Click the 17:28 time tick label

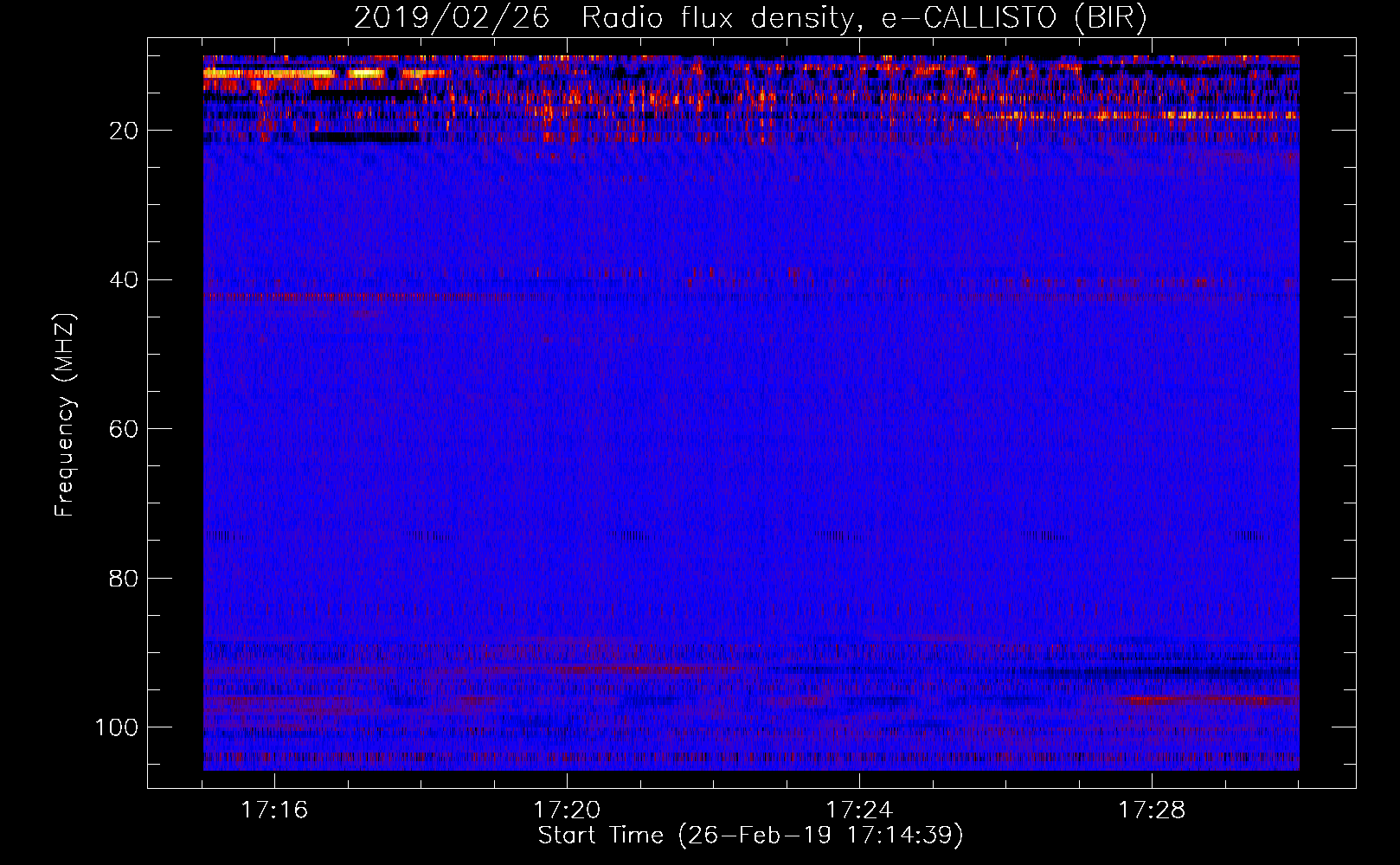point(1152,811)
